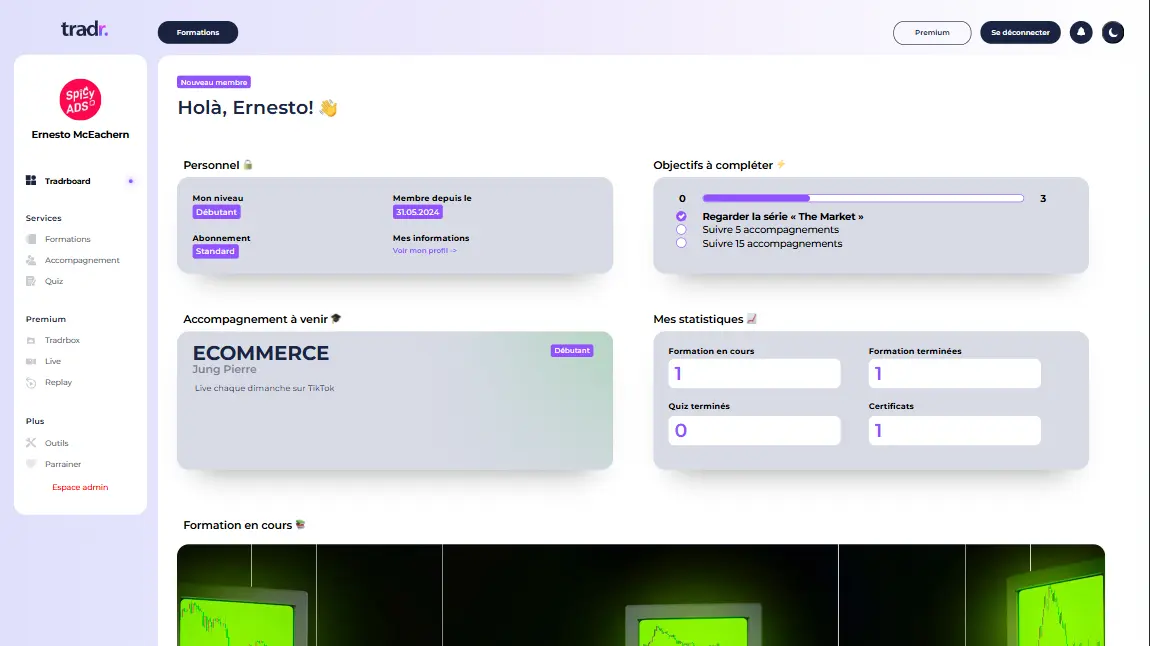Viewport: 1150px width, 646px height.
Task: Click the Accompagnement sidebar icon
Action: (x=31, y=260)
